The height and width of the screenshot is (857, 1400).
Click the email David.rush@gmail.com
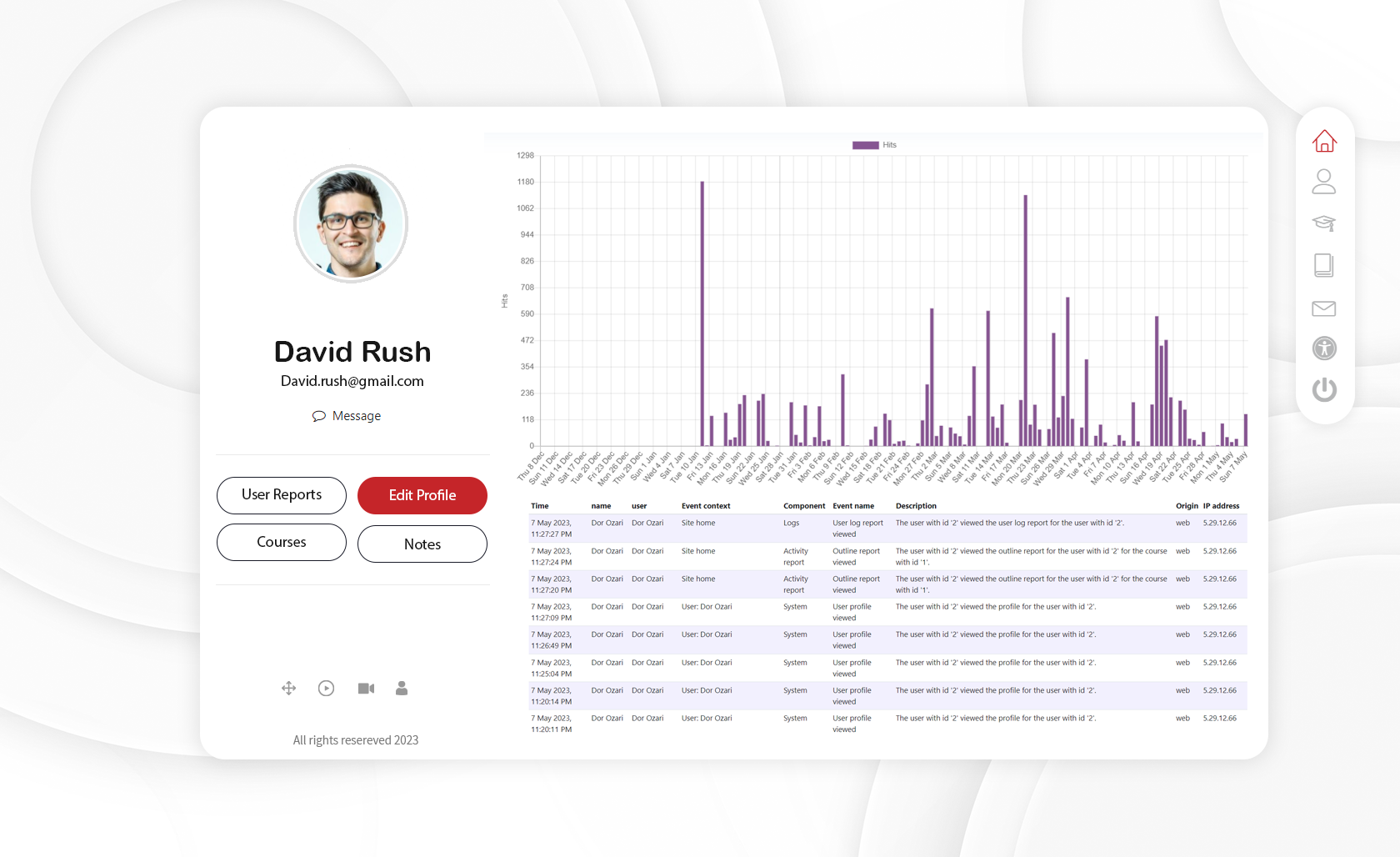tap(352, 381)
